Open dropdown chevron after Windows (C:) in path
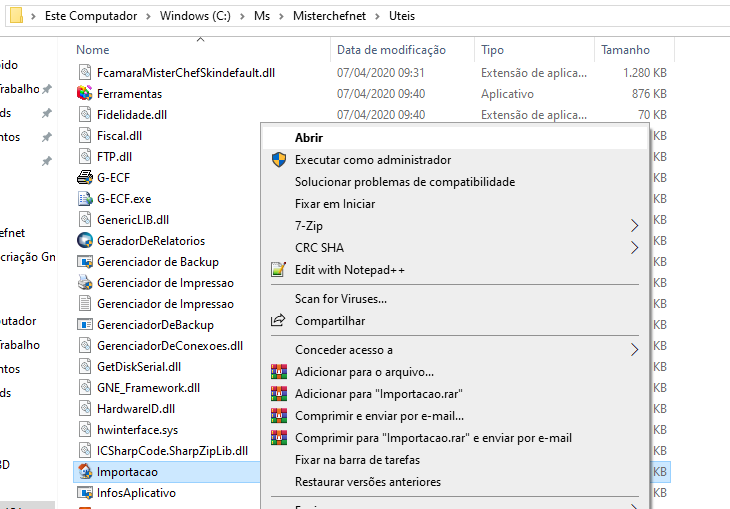Screen dimensions: 730x509 click(x=243, y=16)
